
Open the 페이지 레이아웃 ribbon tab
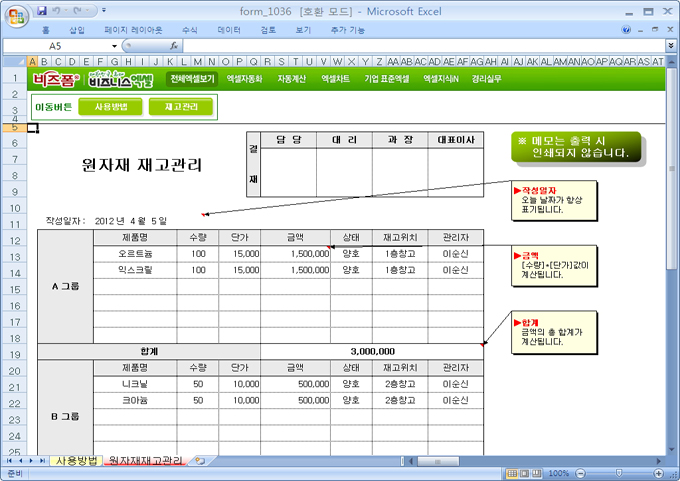[x=133, y=30]
